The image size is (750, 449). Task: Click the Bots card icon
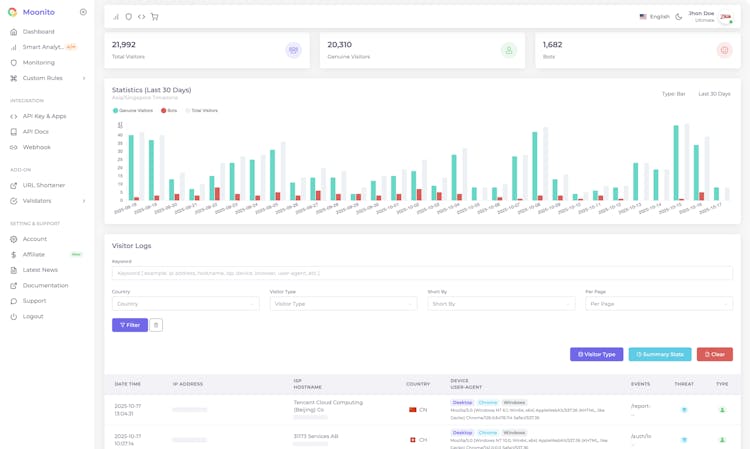(x=724, y=50)
